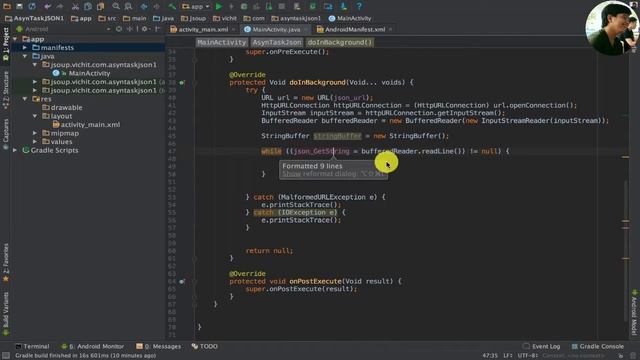Click the Collapse All icon in Project panel
The height and width of the screenshot is (360, 640).
point(130,29)
